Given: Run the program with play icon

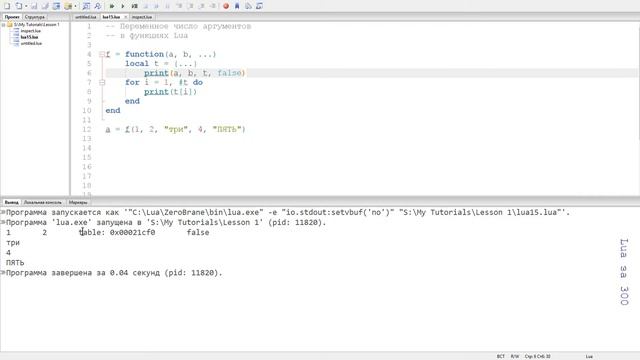Looking at the screenshot, I should tap(122, 6).
